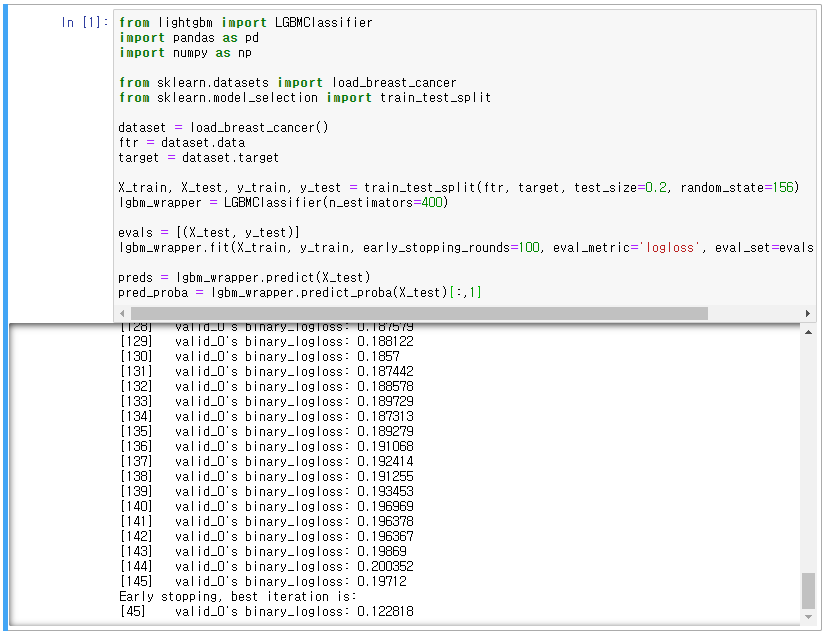826x636 pixels.
Task: Click the LGBMClassifier import line
Action: pyautogui.click(x=245, y=23)
